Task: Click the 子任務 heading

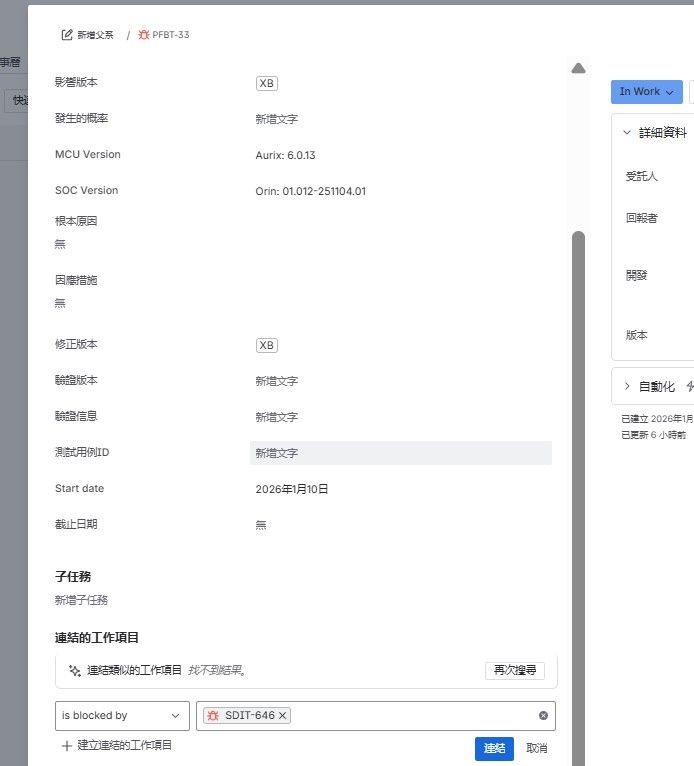Action: coord(73,576)
